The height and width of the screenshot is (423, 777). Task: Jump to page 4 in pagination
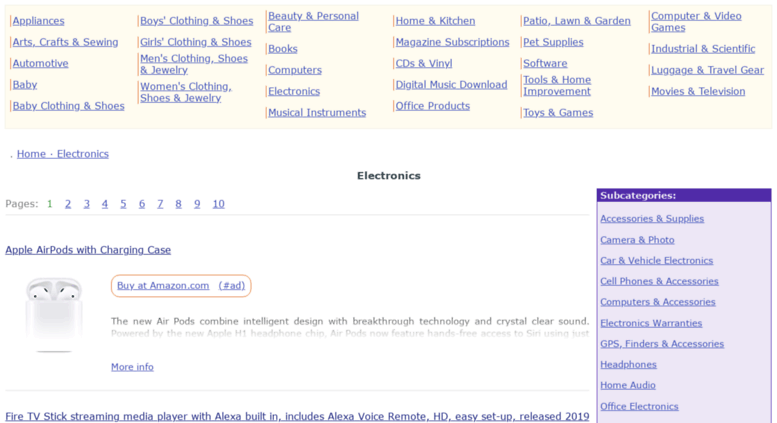105,204
